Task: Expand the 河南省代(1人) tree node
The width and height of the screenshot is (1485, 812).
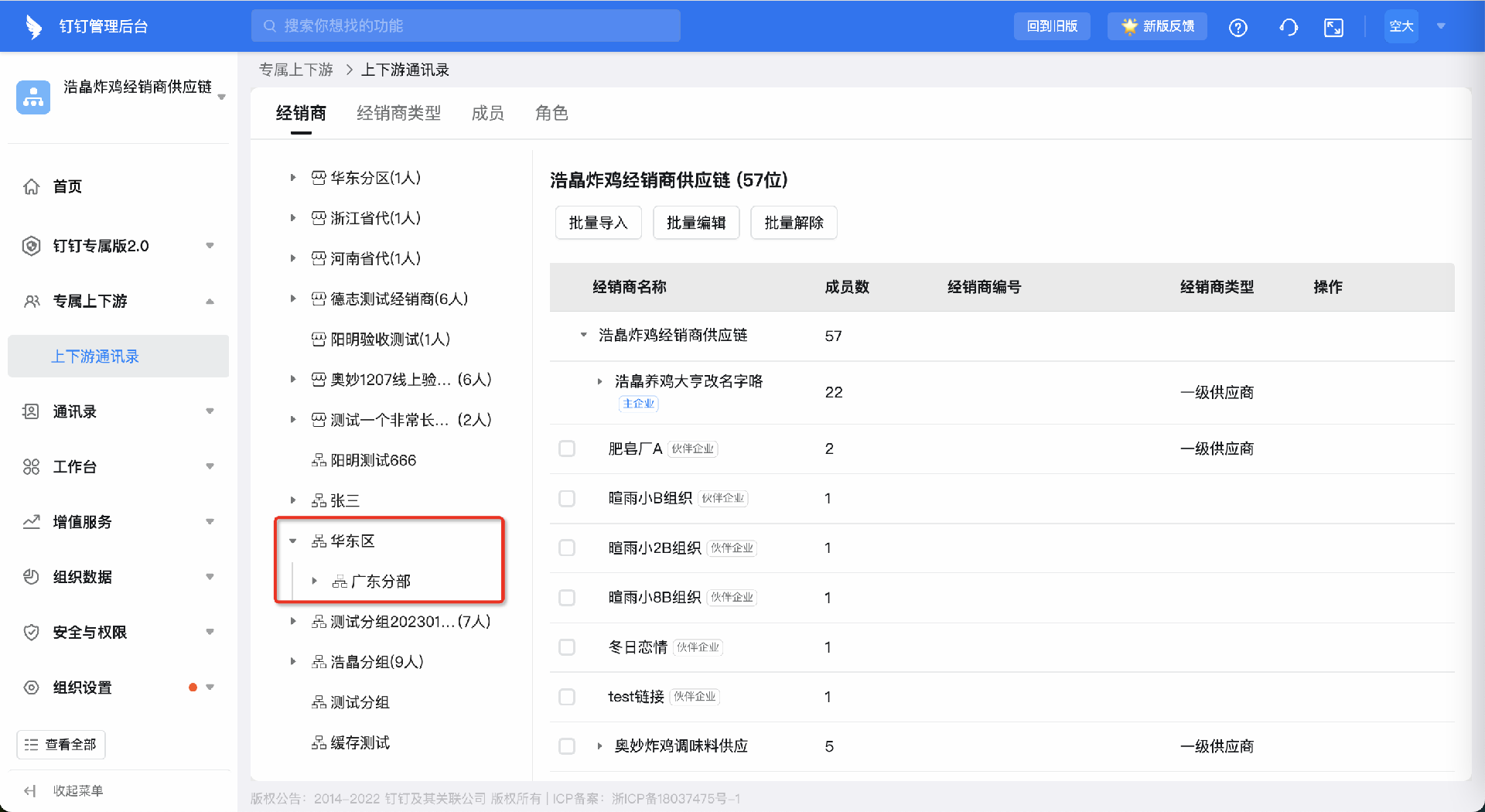Action: click(x=293, y=258)
